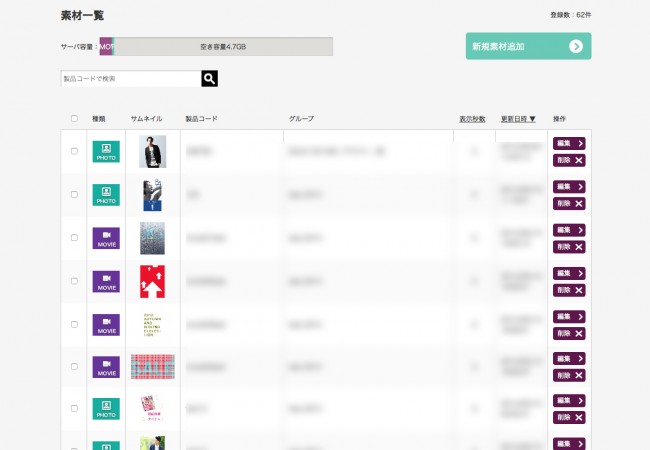Image resolution: width=650 pixels, height=450 pixels.
Task: Edit the second row with 編集 button
Action: pos(569,187)
